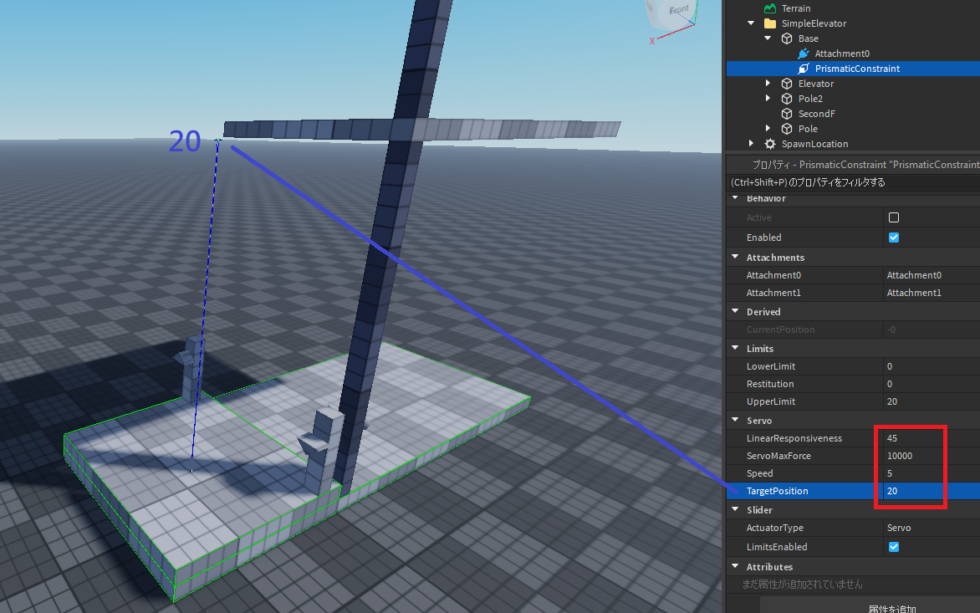Toggle the Active checkbox
Image resolution: width=980 pixels, height=613 pixels.
893,217
